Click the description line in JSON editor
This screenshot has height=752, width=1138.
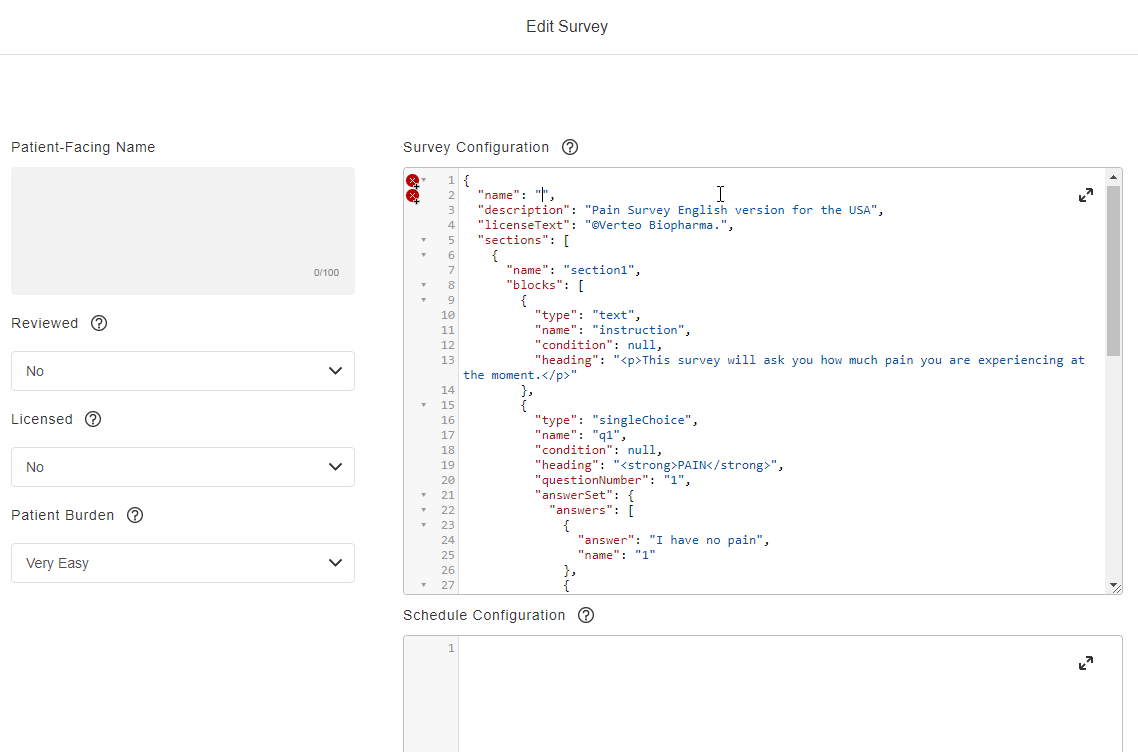coord(680,210)
